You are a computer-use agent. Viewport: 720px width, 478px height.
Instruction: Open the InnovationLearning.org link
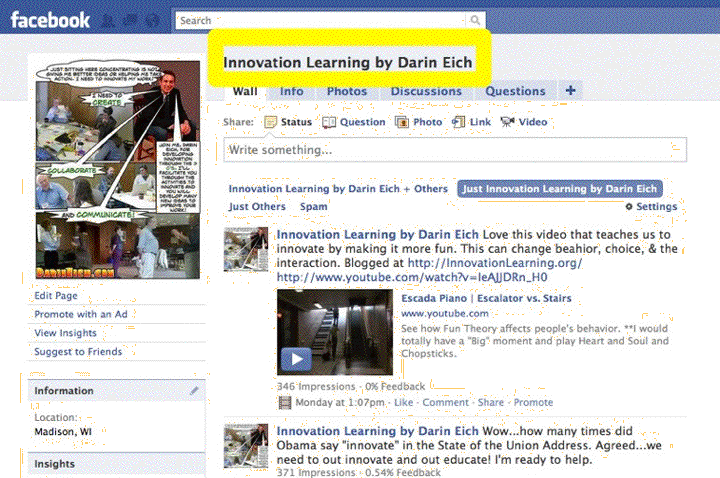point(495,263)
